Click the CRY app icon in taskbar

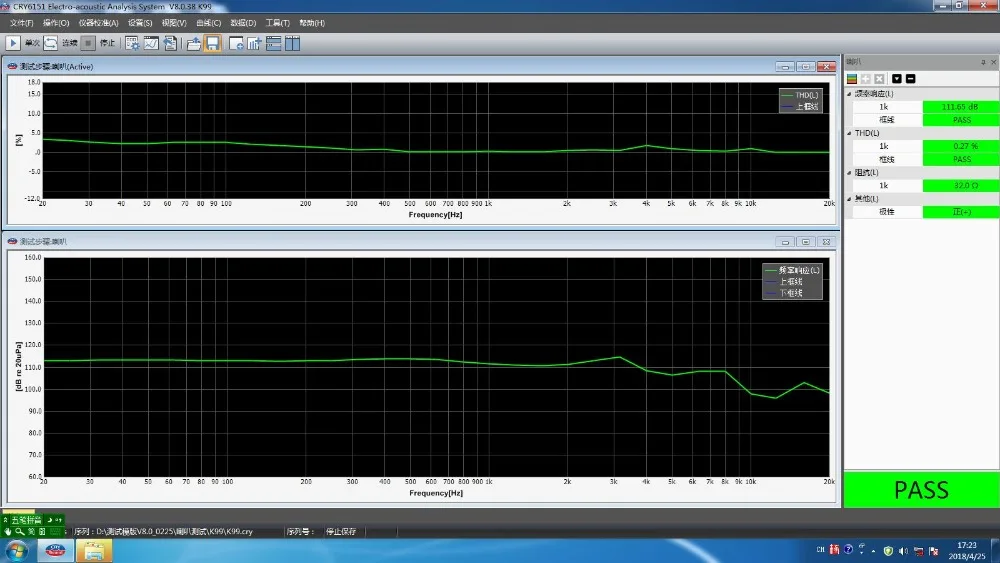pyautogui.click(x=55, y=551)
